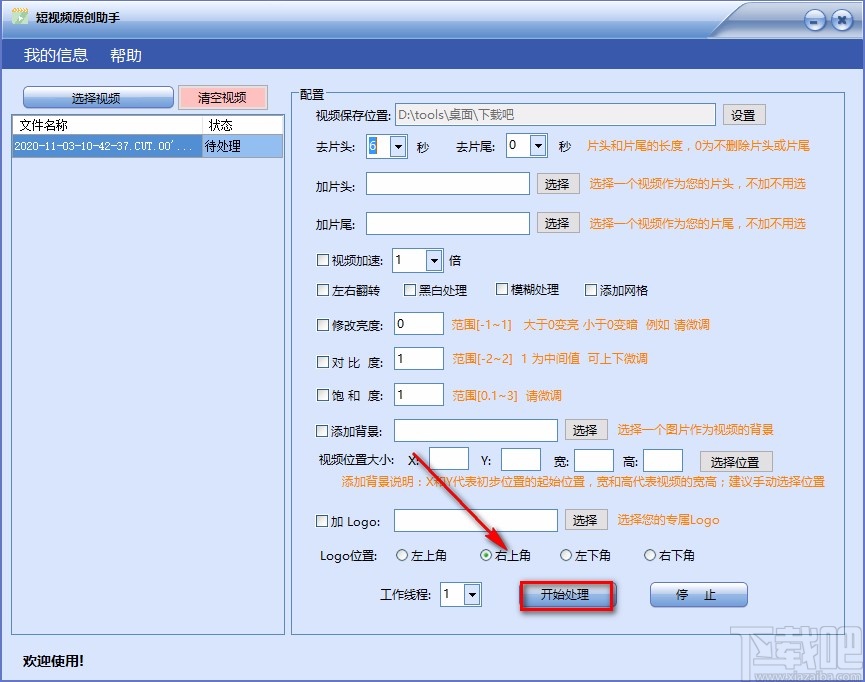The width and height of the screenshot is (865, 682).
Task: Click 选择 button next to 加 Logo
Action: pyautogui.click(x=586, y=520)
